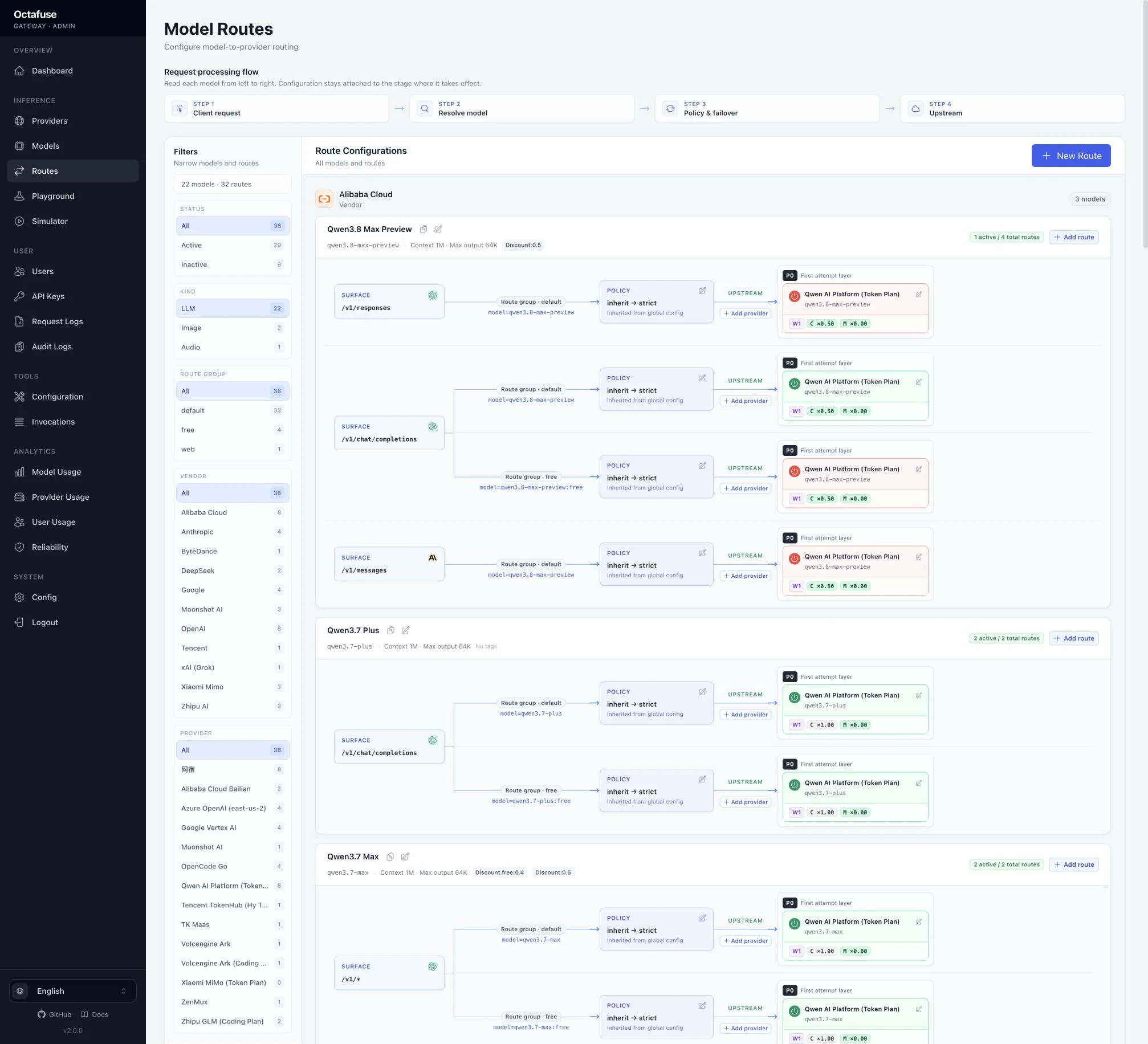Screen dimensions: 1148x1044
Task: Filter provider by ZenMux
Action: pos(233,1002)
